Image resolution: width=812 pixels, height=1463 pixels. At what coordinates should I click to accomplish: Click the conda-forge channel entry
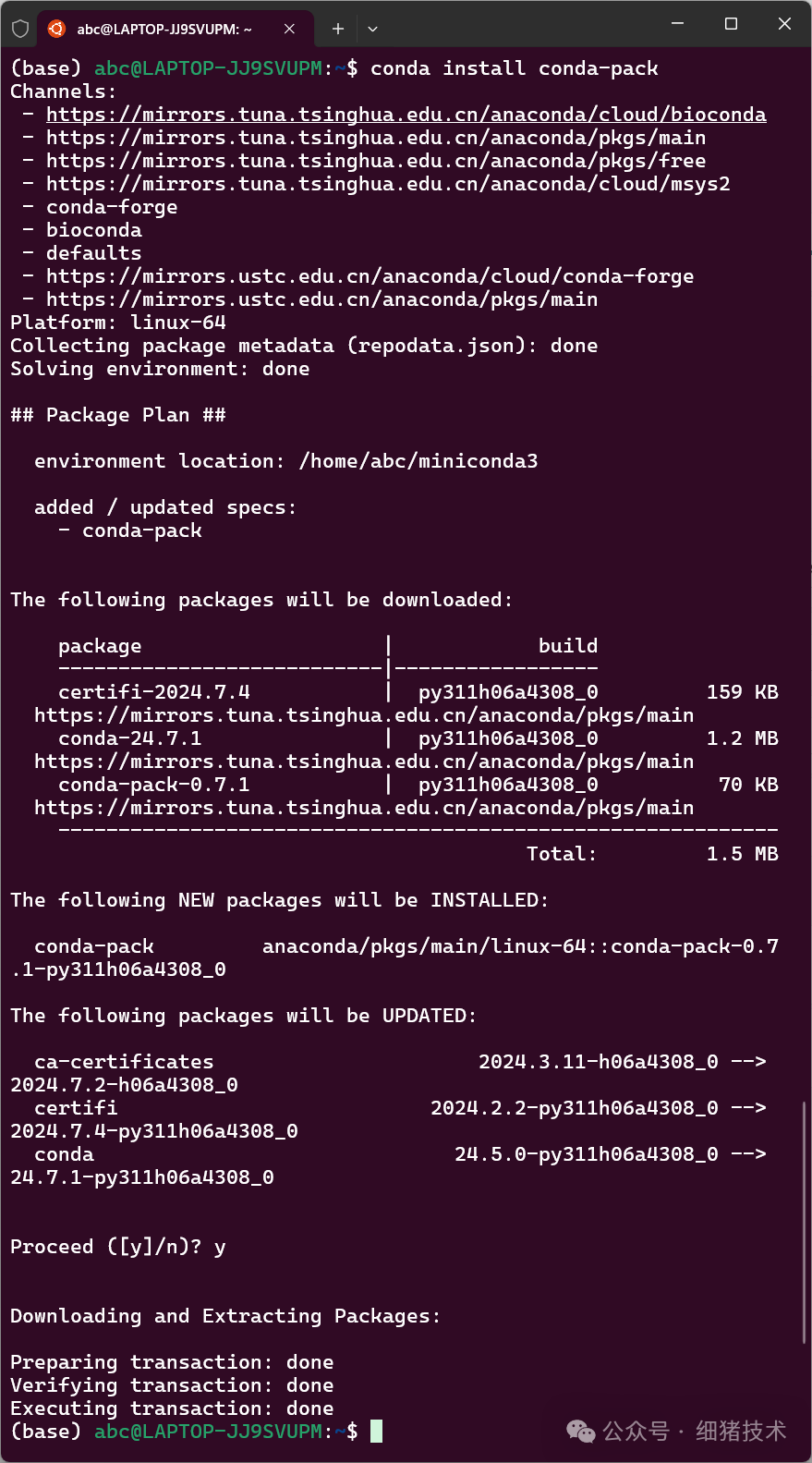click(111, 206)
